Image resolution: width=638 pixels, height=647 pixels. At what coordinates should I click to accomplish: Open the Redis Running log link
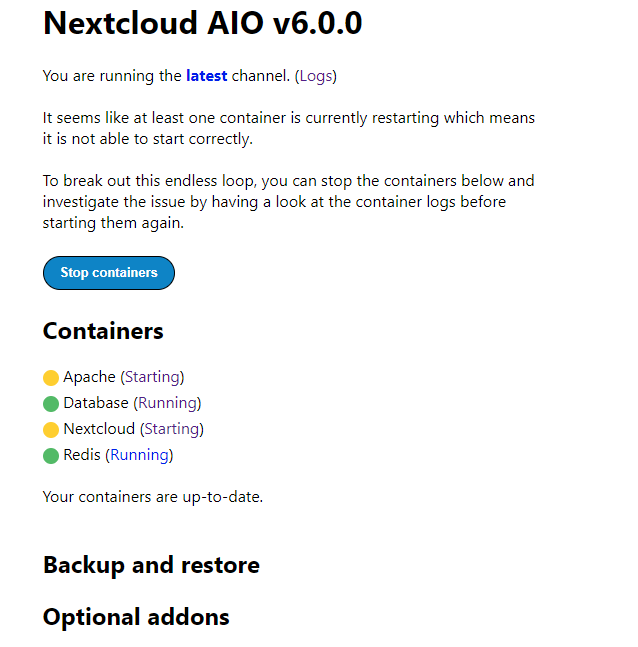pos(139,455)
